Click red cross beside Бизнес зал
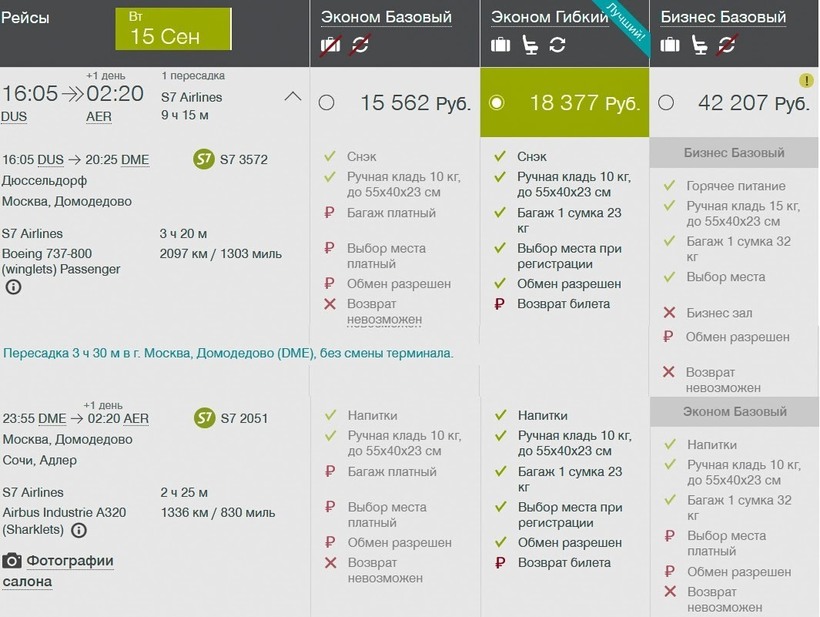This screenshot has height=617, width=820. tap(669, 313)
